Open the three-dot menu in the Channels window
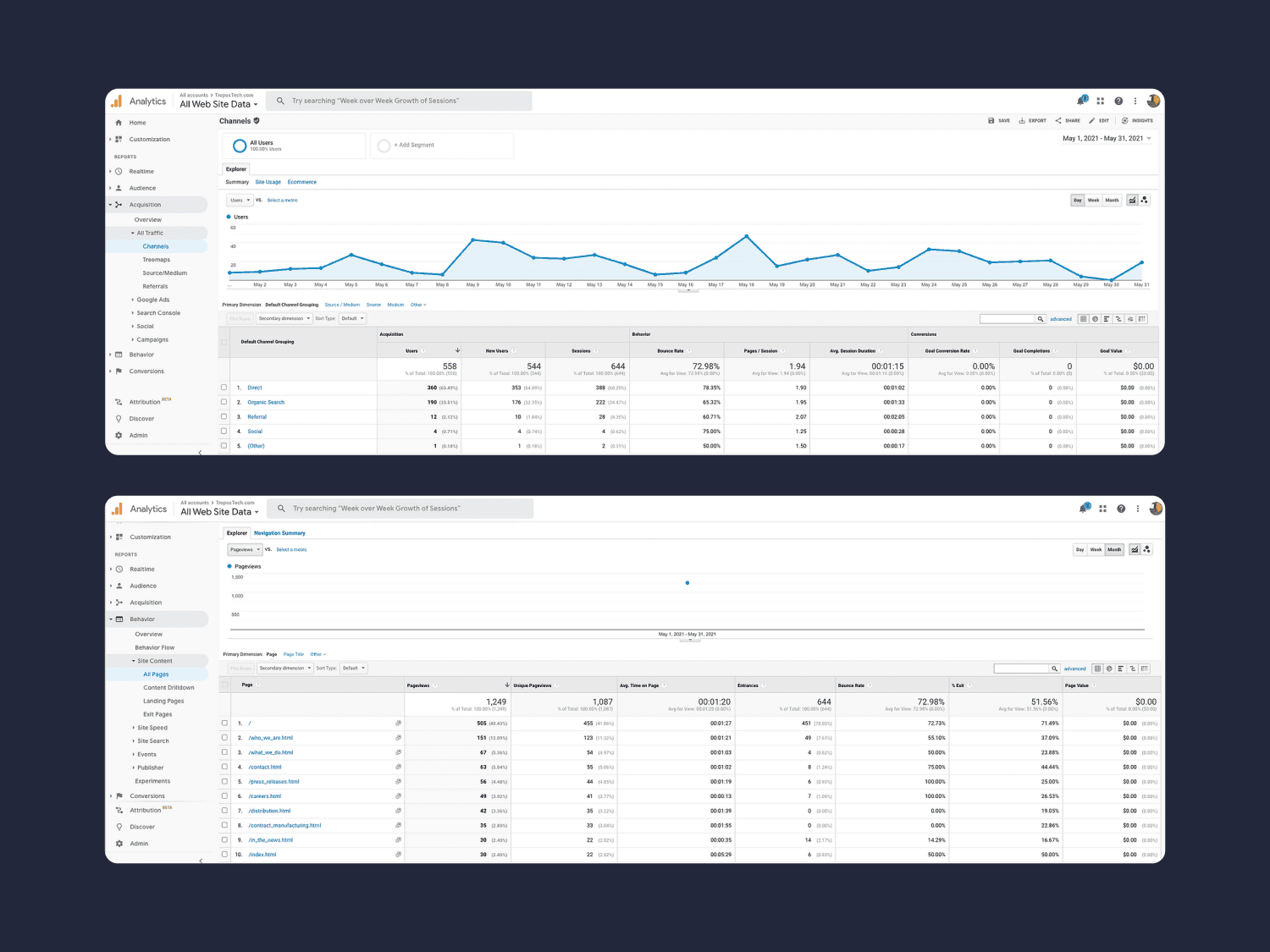This screenshot has width=1270, height=952. coord(1135,101)
